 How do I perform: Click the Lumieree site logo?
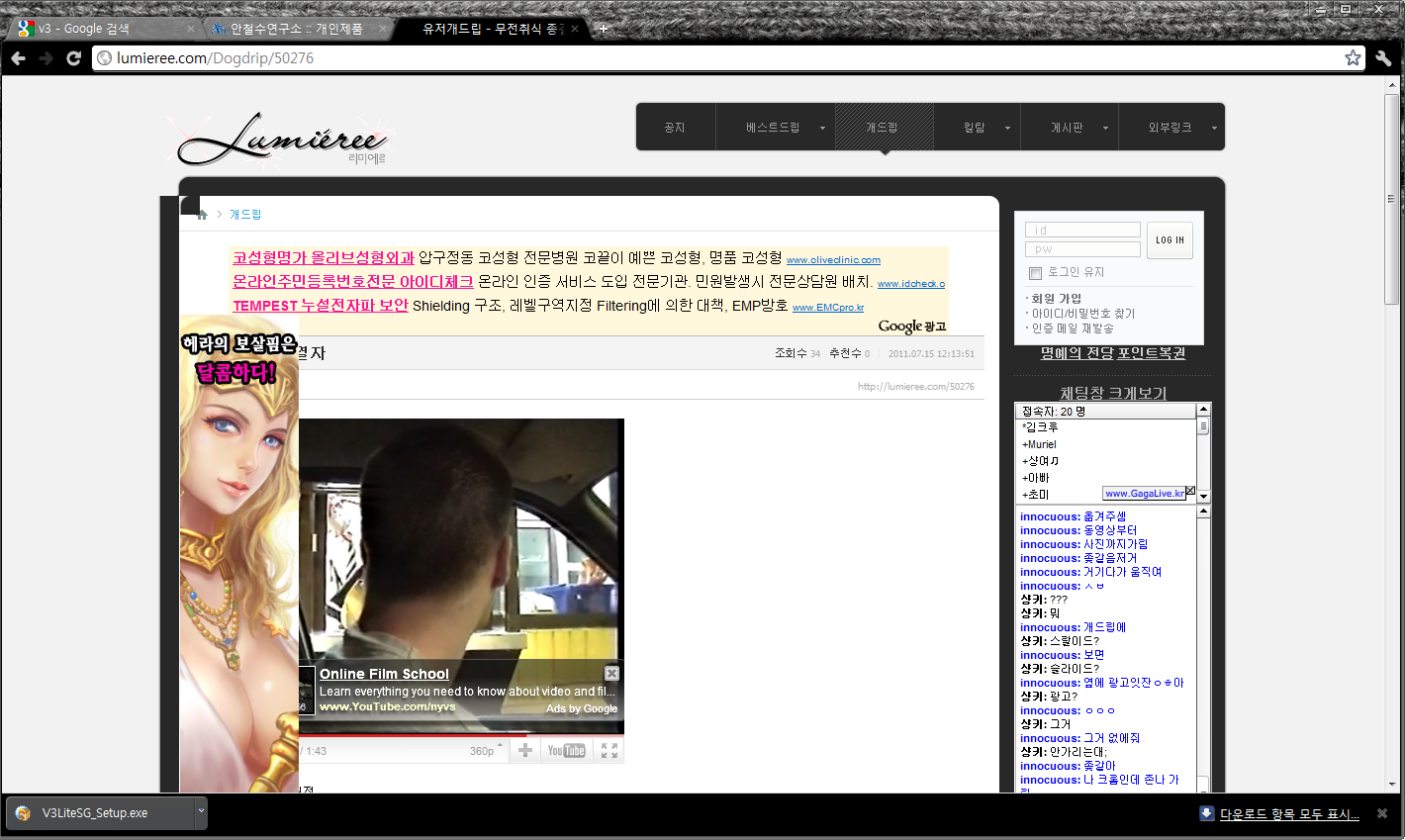point(283,140)
